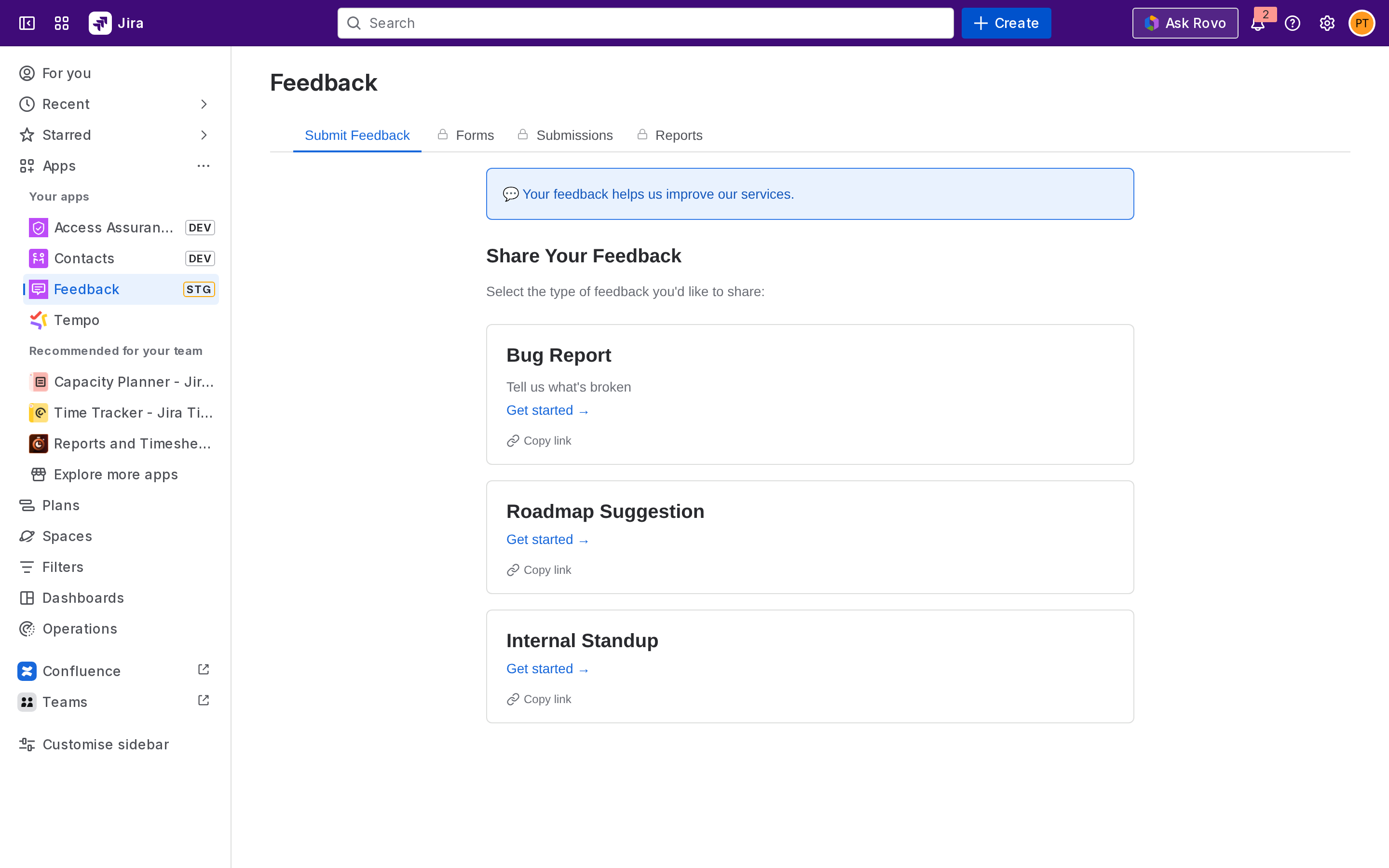
Task: Copy link for Internal Standup
Action: click(x=539, y=699)
